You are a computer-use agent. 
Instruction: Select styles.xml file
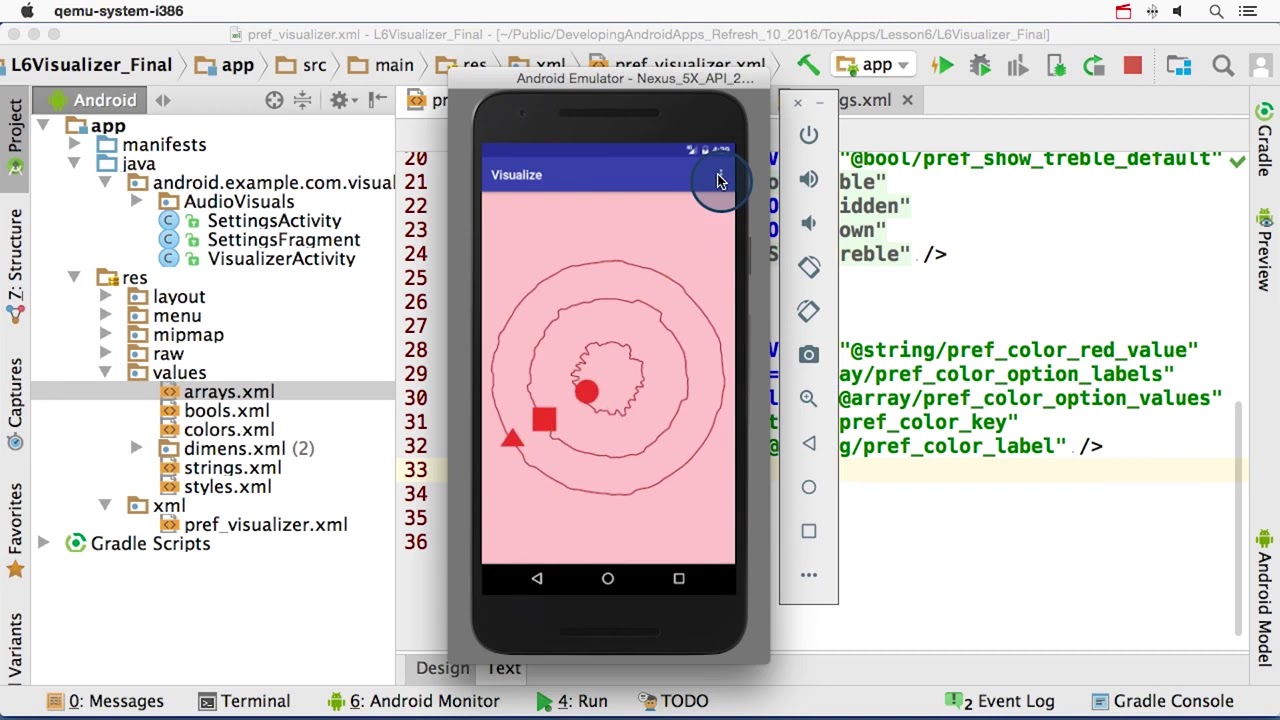click(227, 487)
